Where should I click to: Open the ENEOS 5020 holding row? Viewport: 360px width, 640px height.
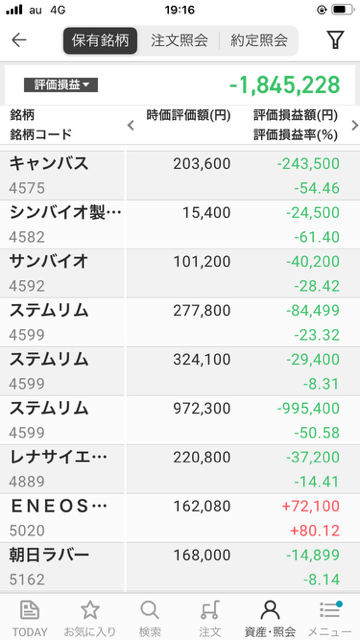(x=180, y=518)
